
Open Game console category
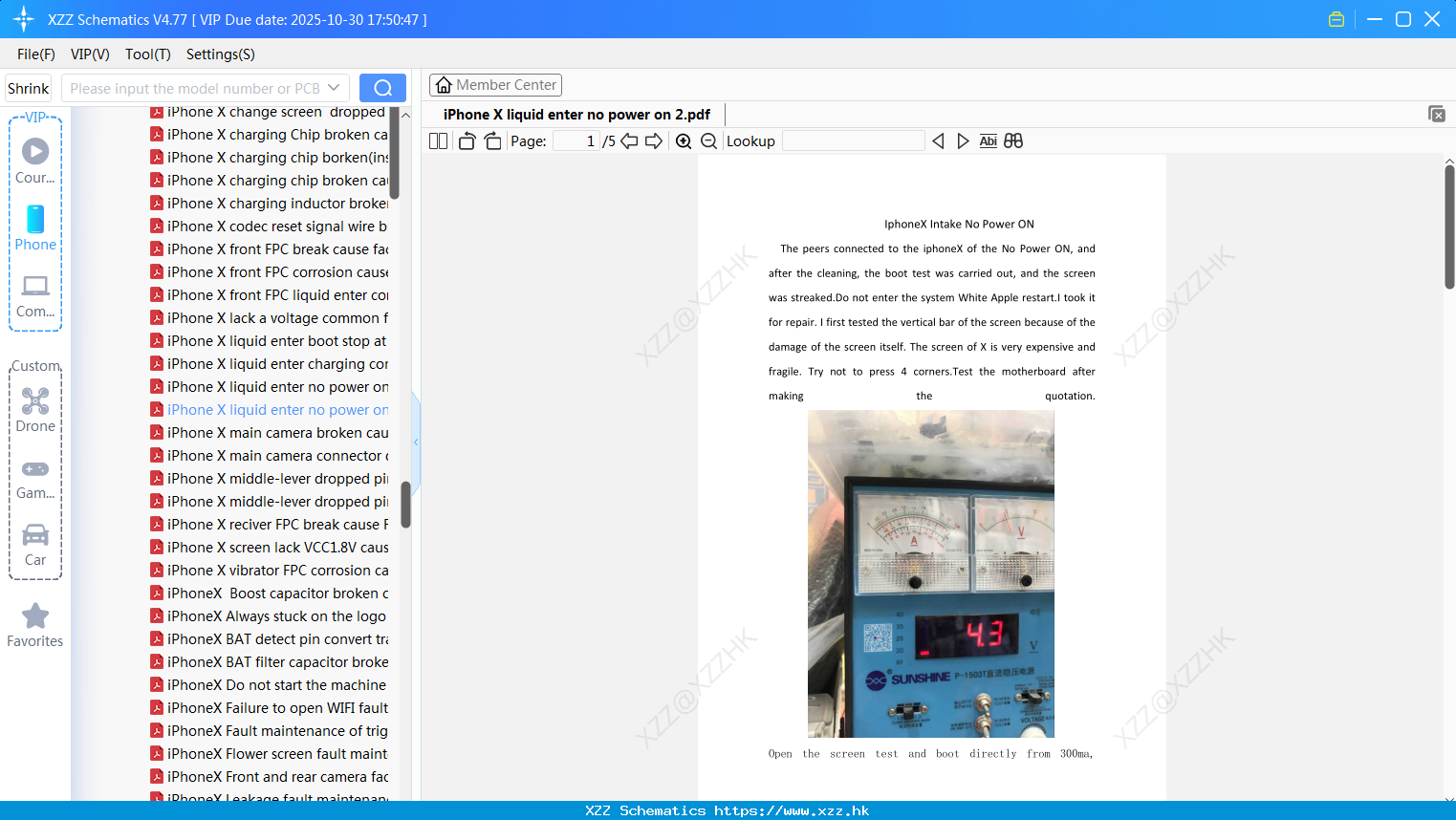tap(35, 478)
